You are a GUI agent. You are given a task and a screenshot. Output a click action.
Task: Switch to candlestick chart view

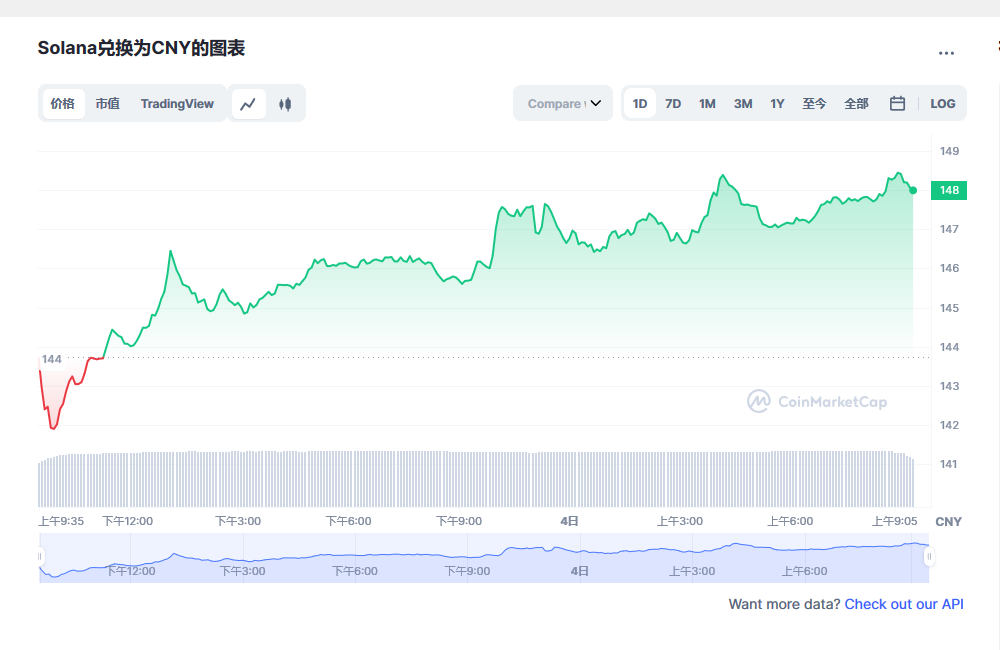point(285,103)
